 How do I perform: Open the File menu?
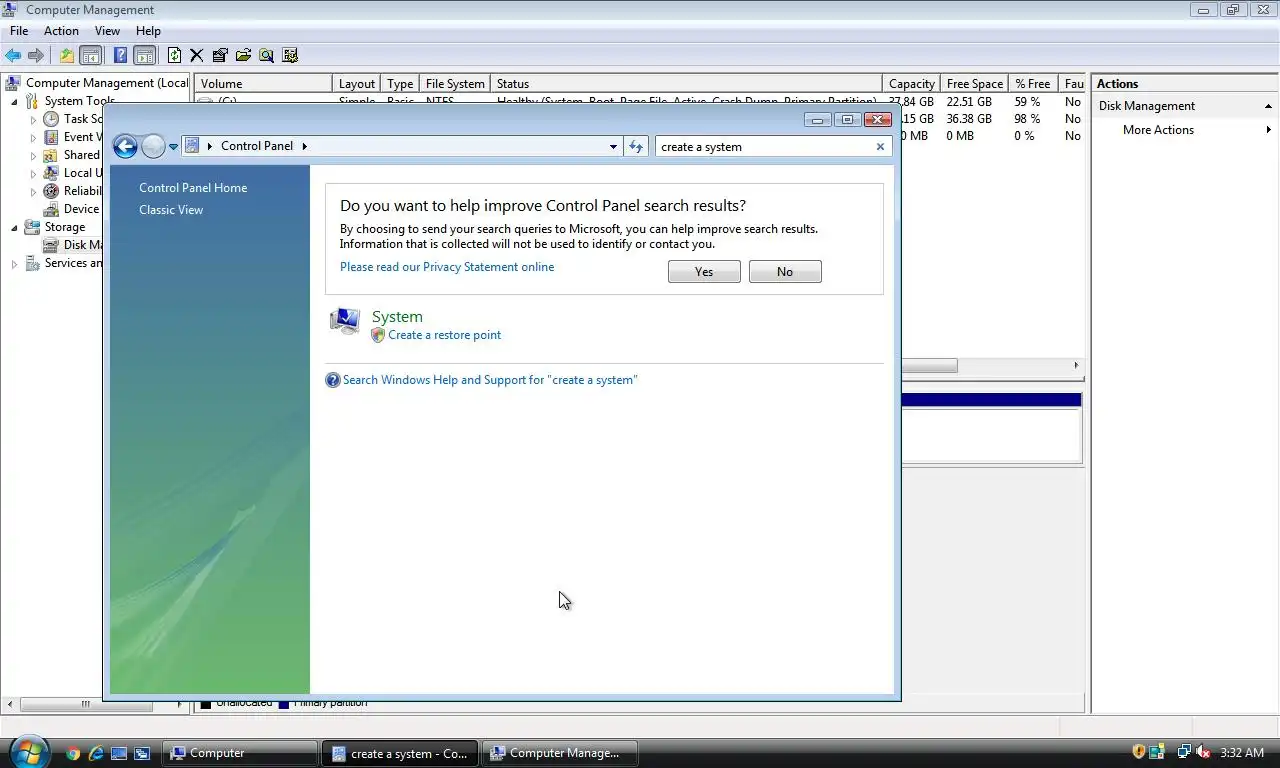click(19, 31)
